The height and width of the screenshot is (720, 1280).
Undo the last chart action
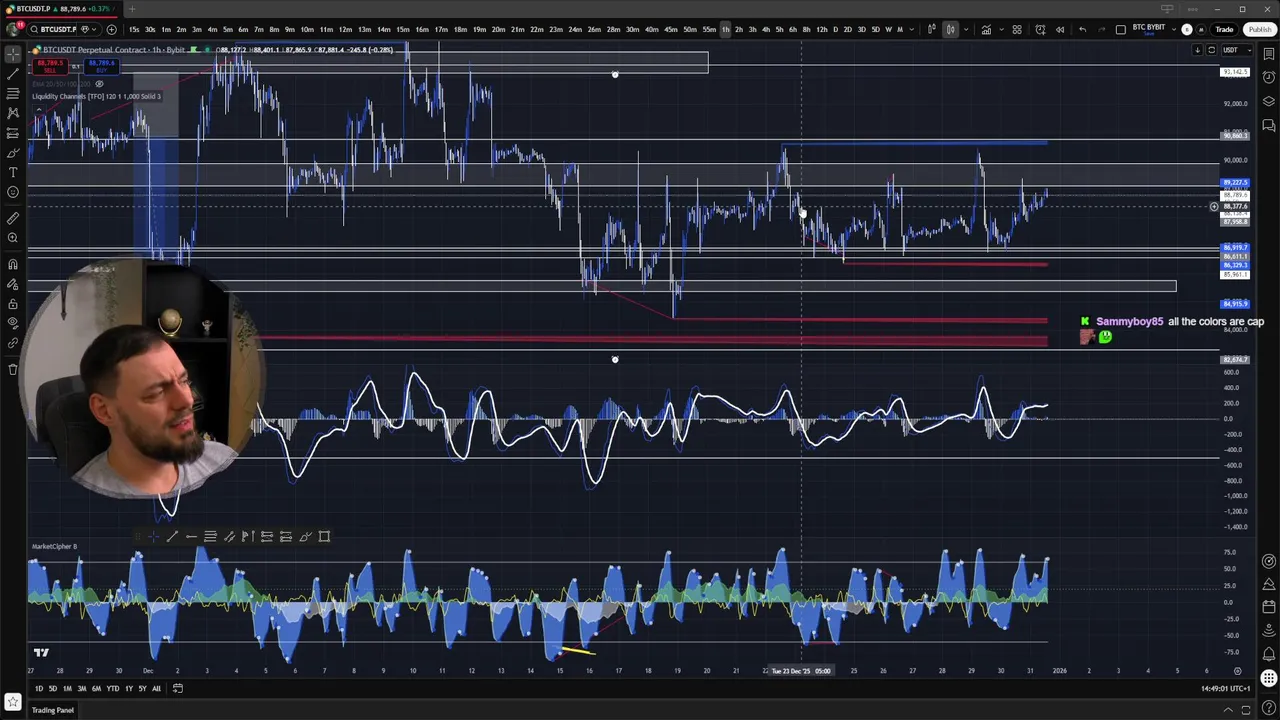click(x=1083, y=29)
